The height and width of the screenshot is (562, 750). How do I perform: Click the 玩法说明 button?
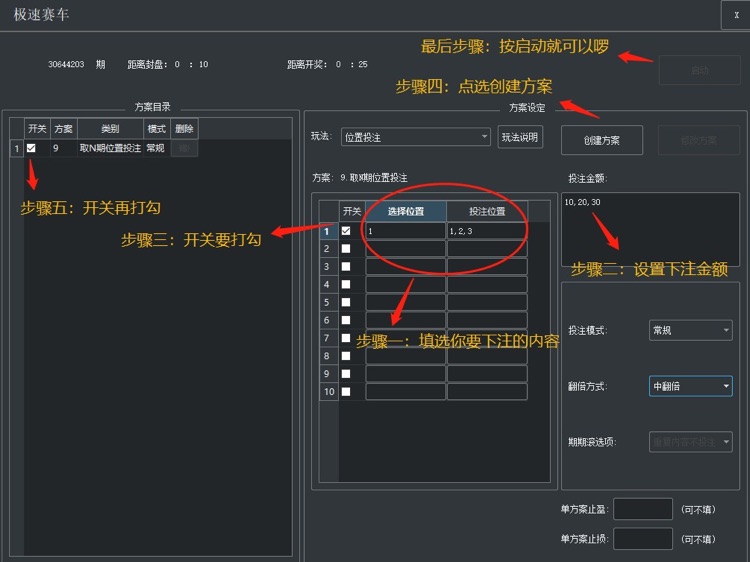pyautogui.click(x=520, y=137)
